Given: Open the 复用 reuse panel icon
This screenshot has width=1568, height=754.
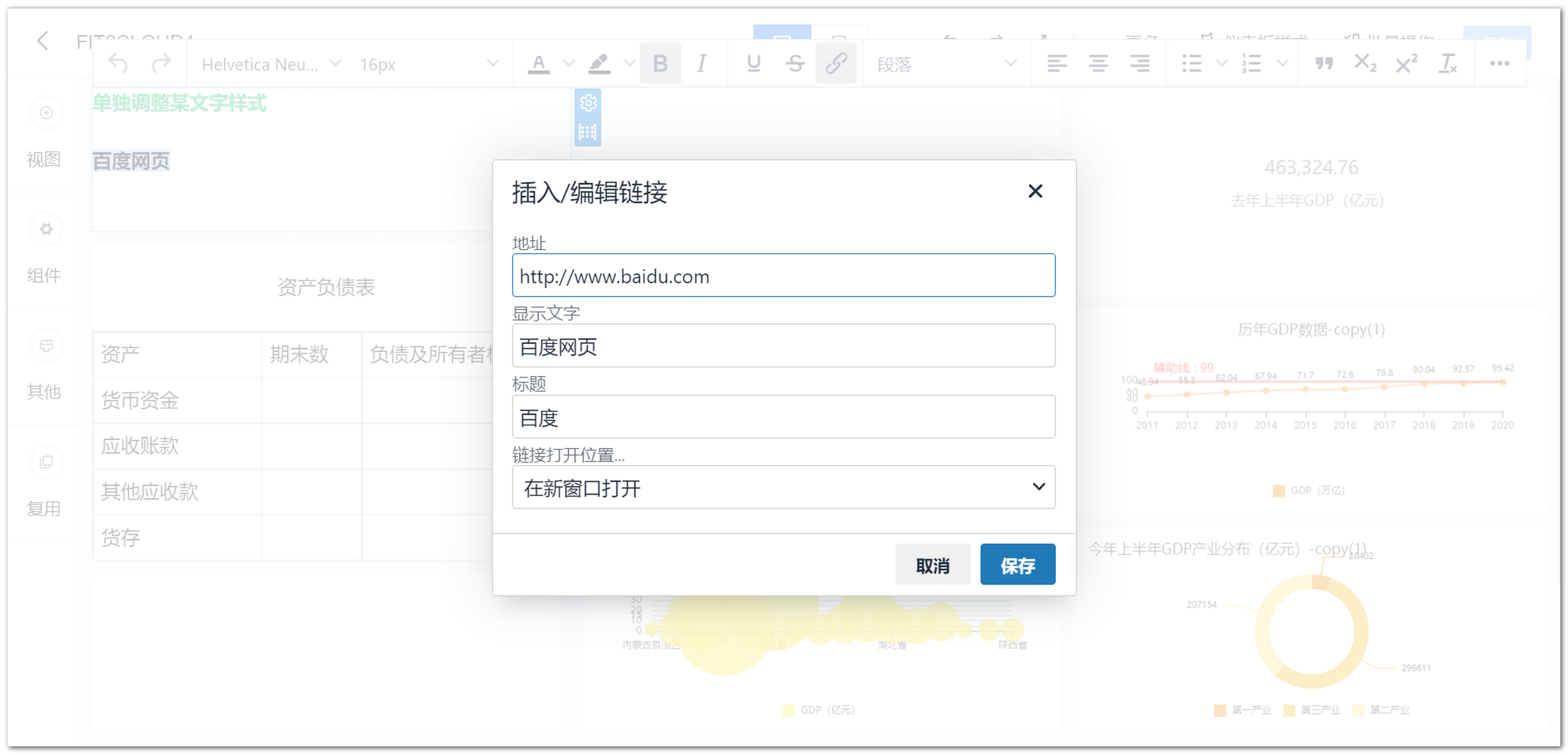Looking at the screenshot, I should click(x=46, y=462).
